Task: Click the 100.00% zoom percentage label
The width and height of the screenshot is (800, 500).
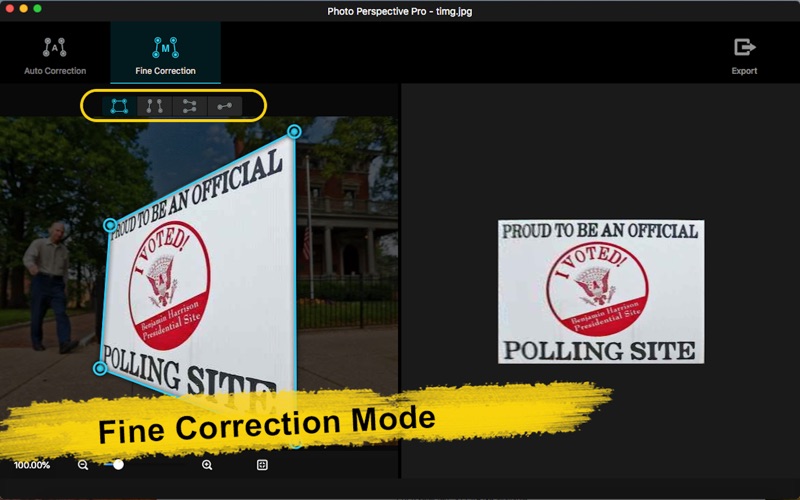Action: coord(32,465)
